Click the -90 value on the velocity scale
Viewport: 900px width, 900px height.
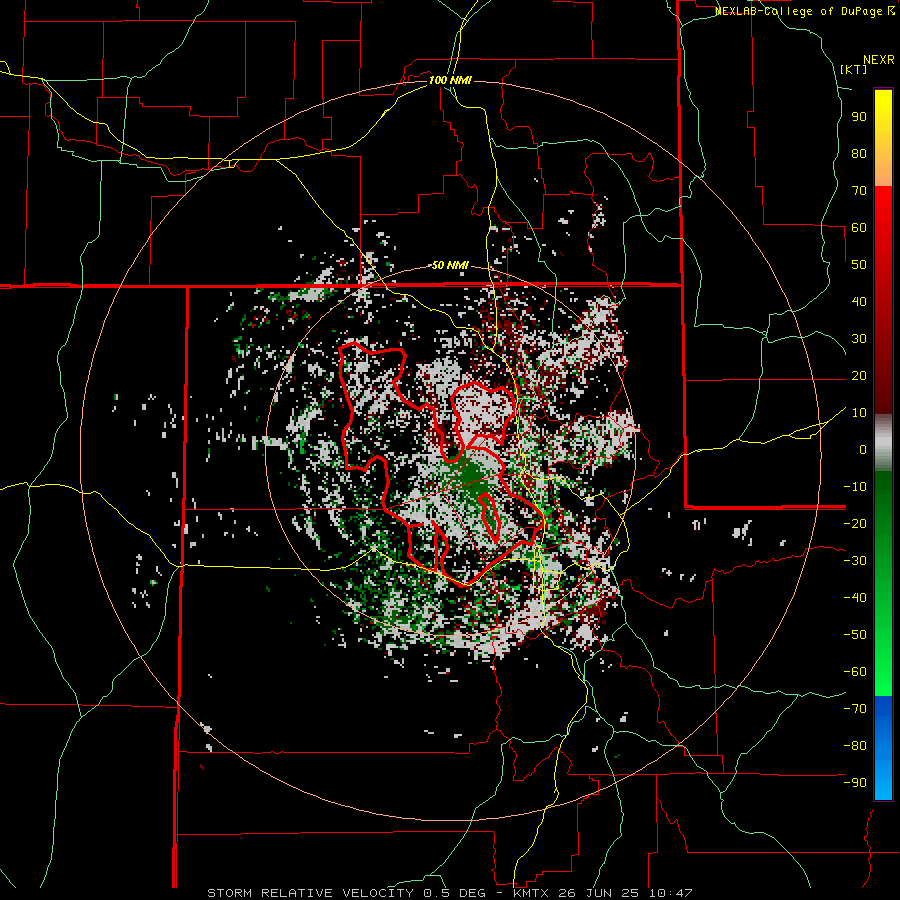855,783
